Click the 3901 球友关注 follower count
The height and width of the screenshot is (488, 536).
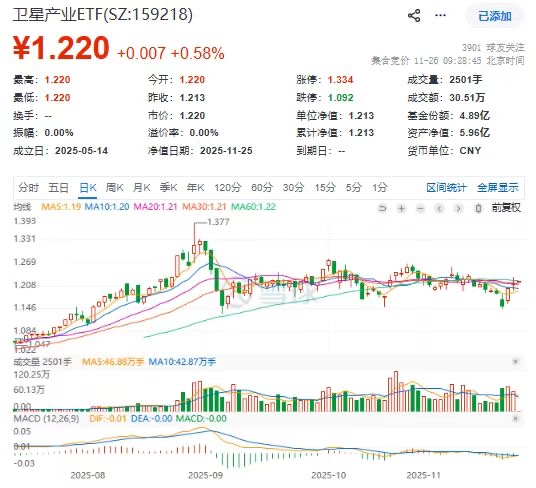(493, 48)
